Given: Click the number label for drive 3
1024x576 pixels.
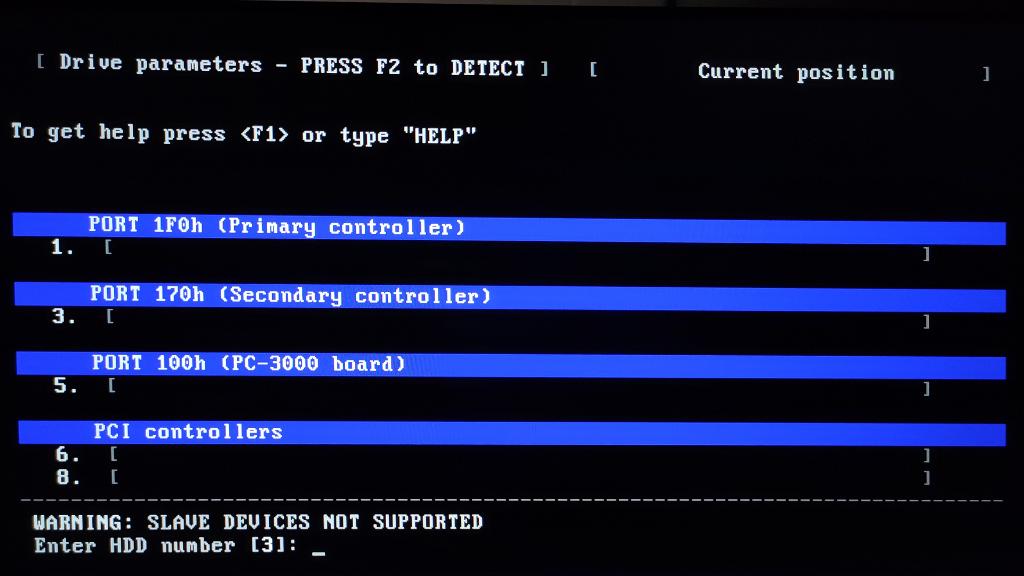Looking at the screenshot, I should coord(64,317).
